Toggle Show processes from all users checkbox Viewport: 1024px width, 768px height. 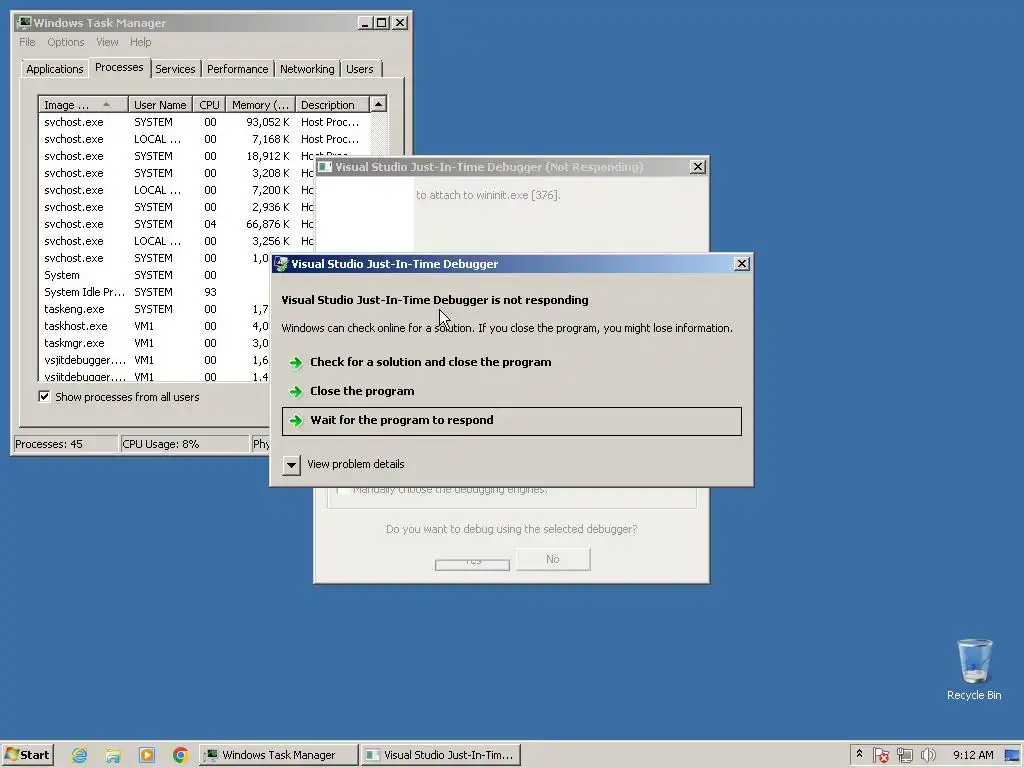(x=44, y=396)
